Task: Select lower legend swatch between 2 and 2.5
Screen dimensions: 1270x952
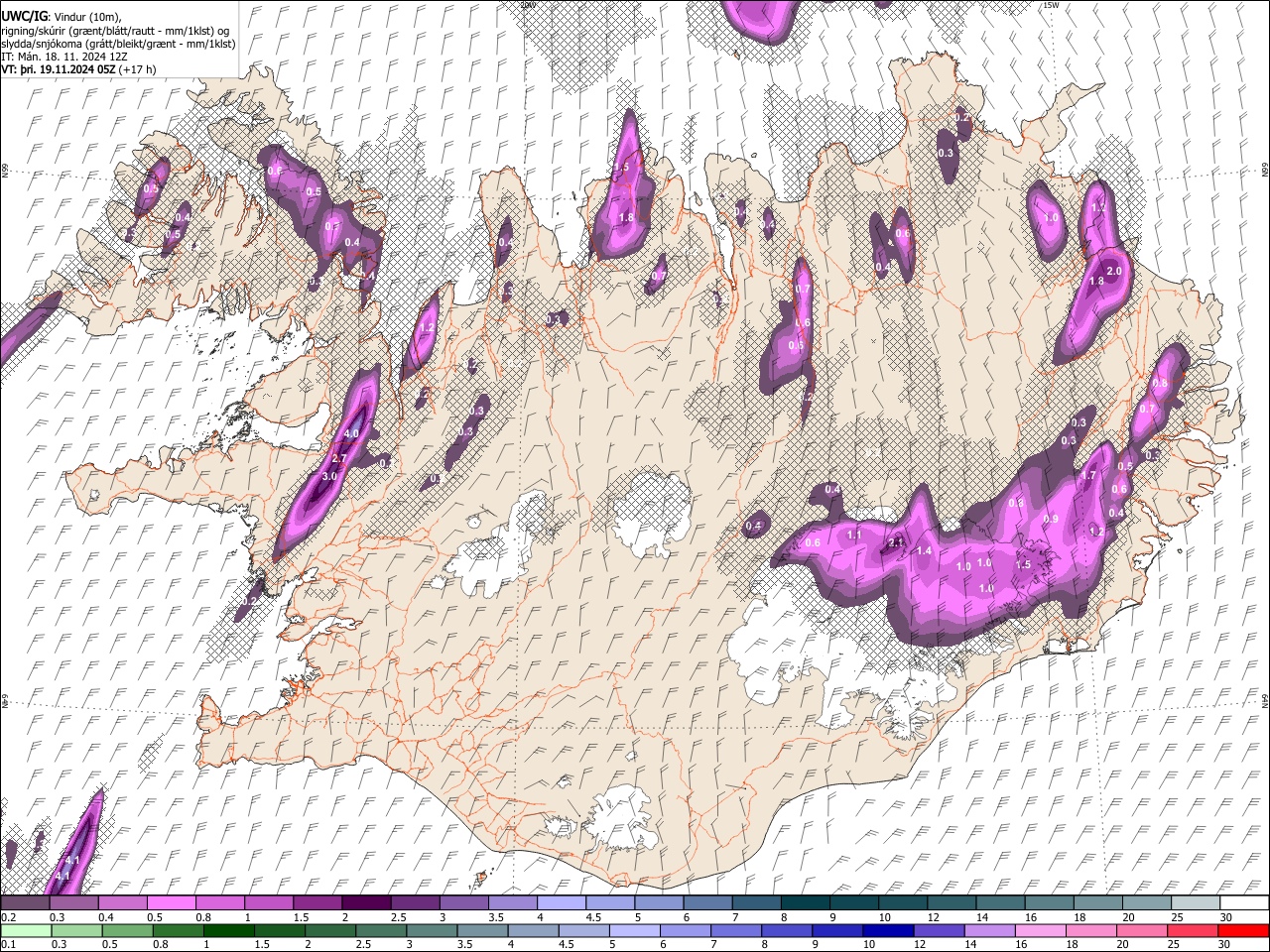Action: 330,930
